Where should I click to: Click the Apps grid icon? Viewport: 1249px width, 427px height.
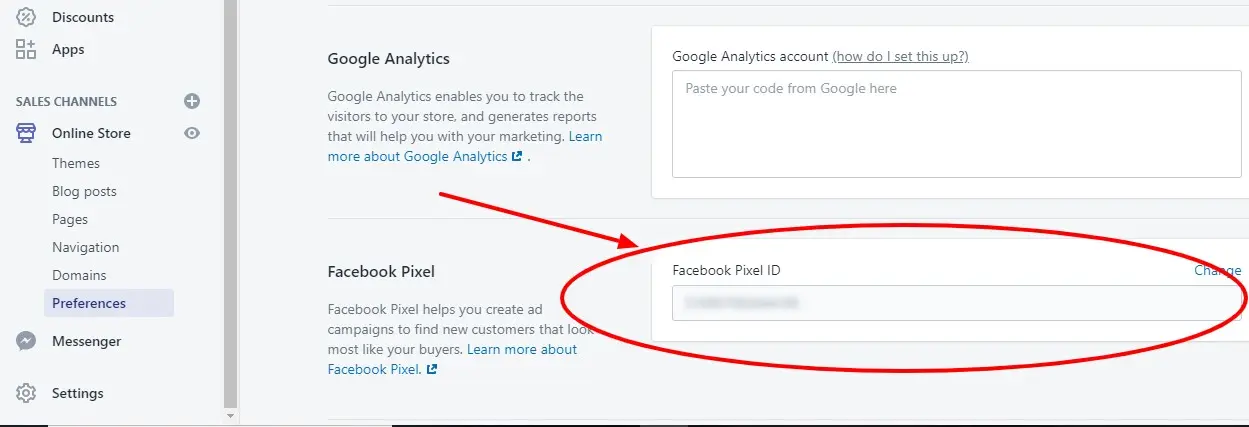tap(26, 49)
